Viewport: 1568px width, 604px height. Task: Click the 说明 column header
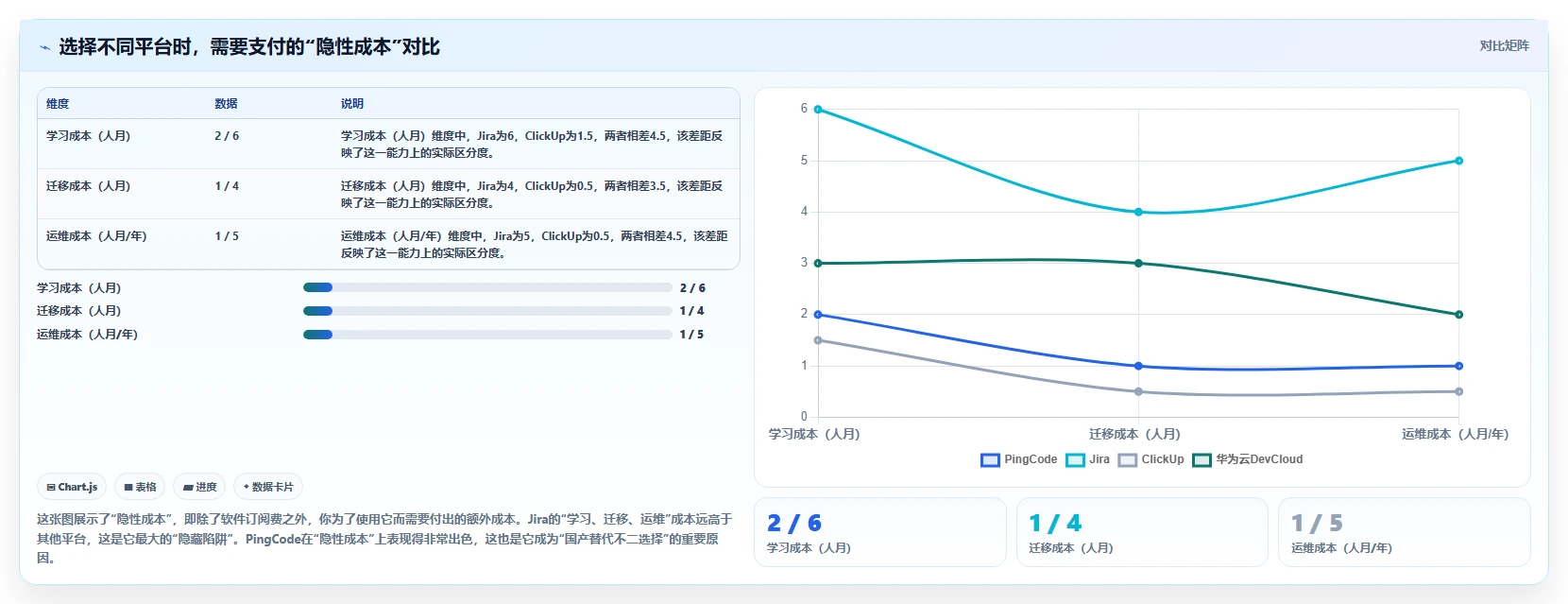tap(352, 104)
